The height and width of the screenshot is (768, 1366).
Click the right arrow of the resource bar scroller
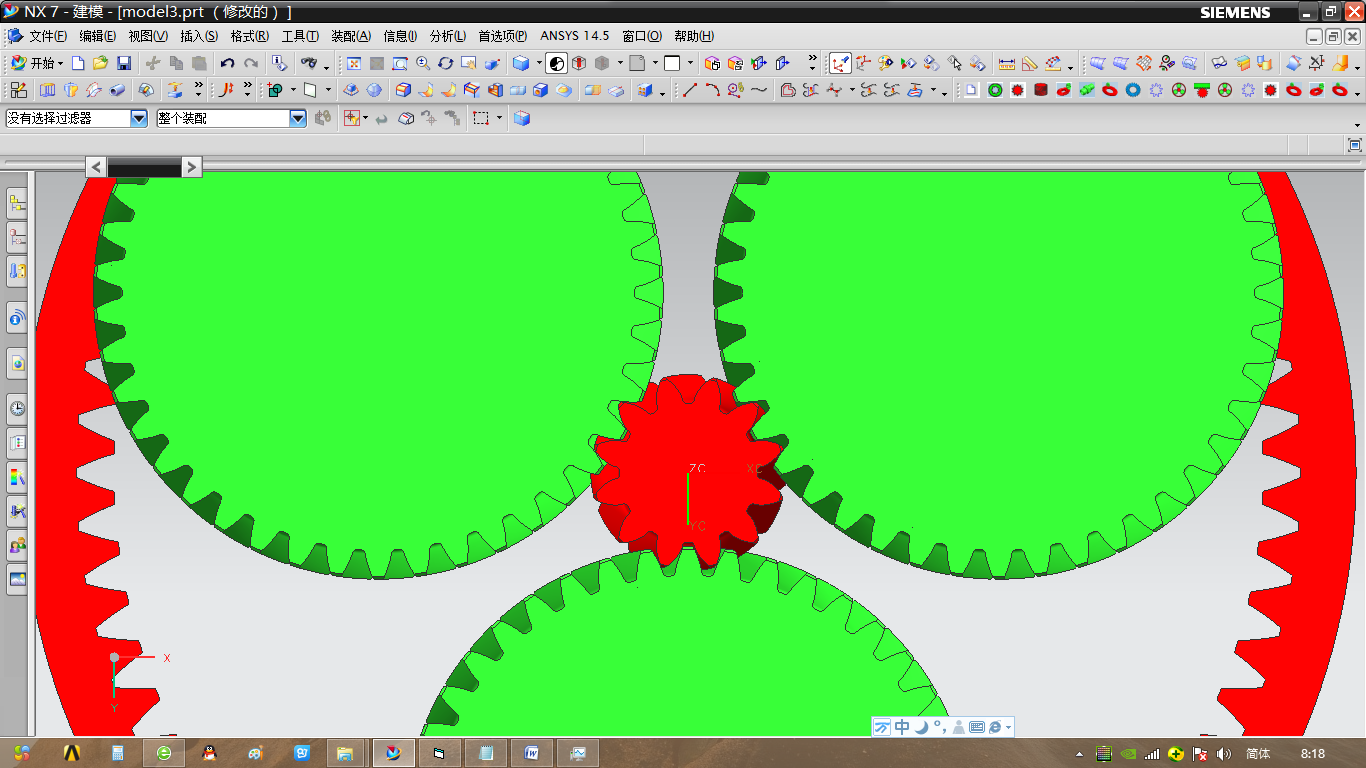[x=192, y=167]
